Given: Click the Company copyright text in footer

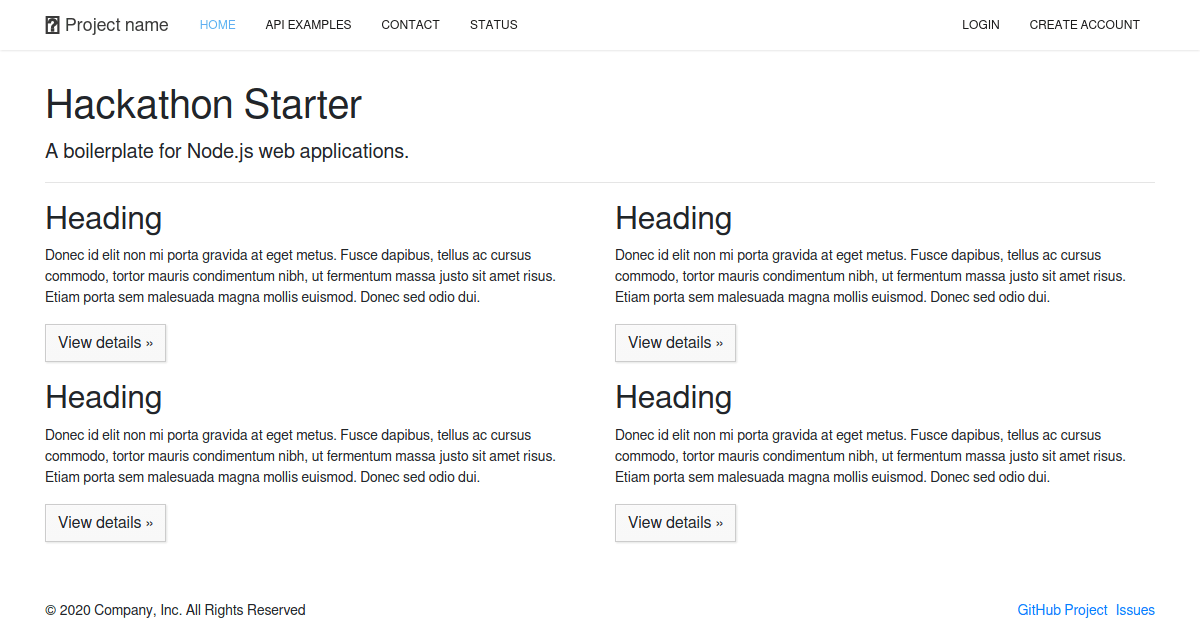Looking at the screenshot, I should [x=175, y=610].
